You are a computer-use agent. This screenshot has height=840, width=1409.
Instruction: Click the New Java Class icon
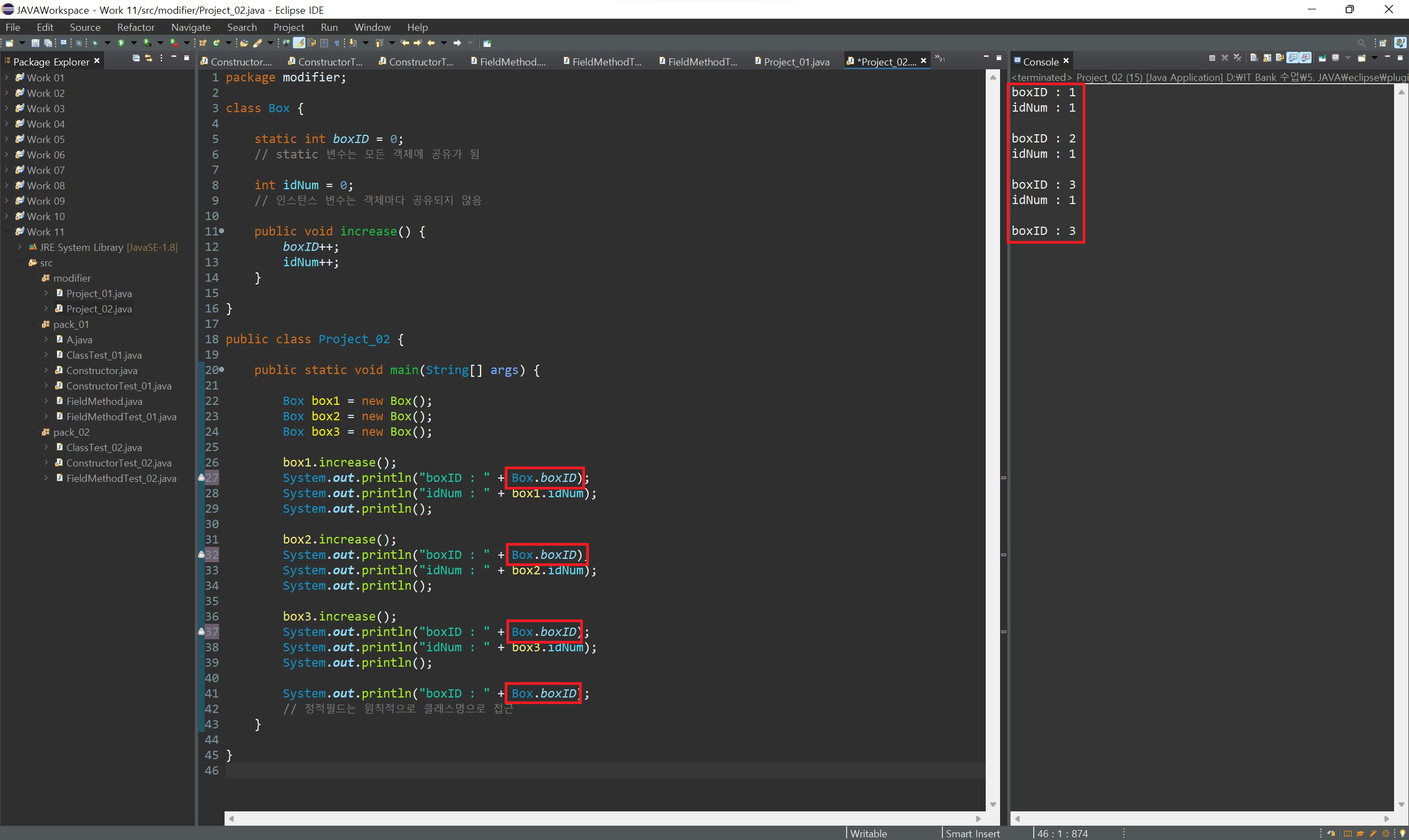click(x=216, y=43)
